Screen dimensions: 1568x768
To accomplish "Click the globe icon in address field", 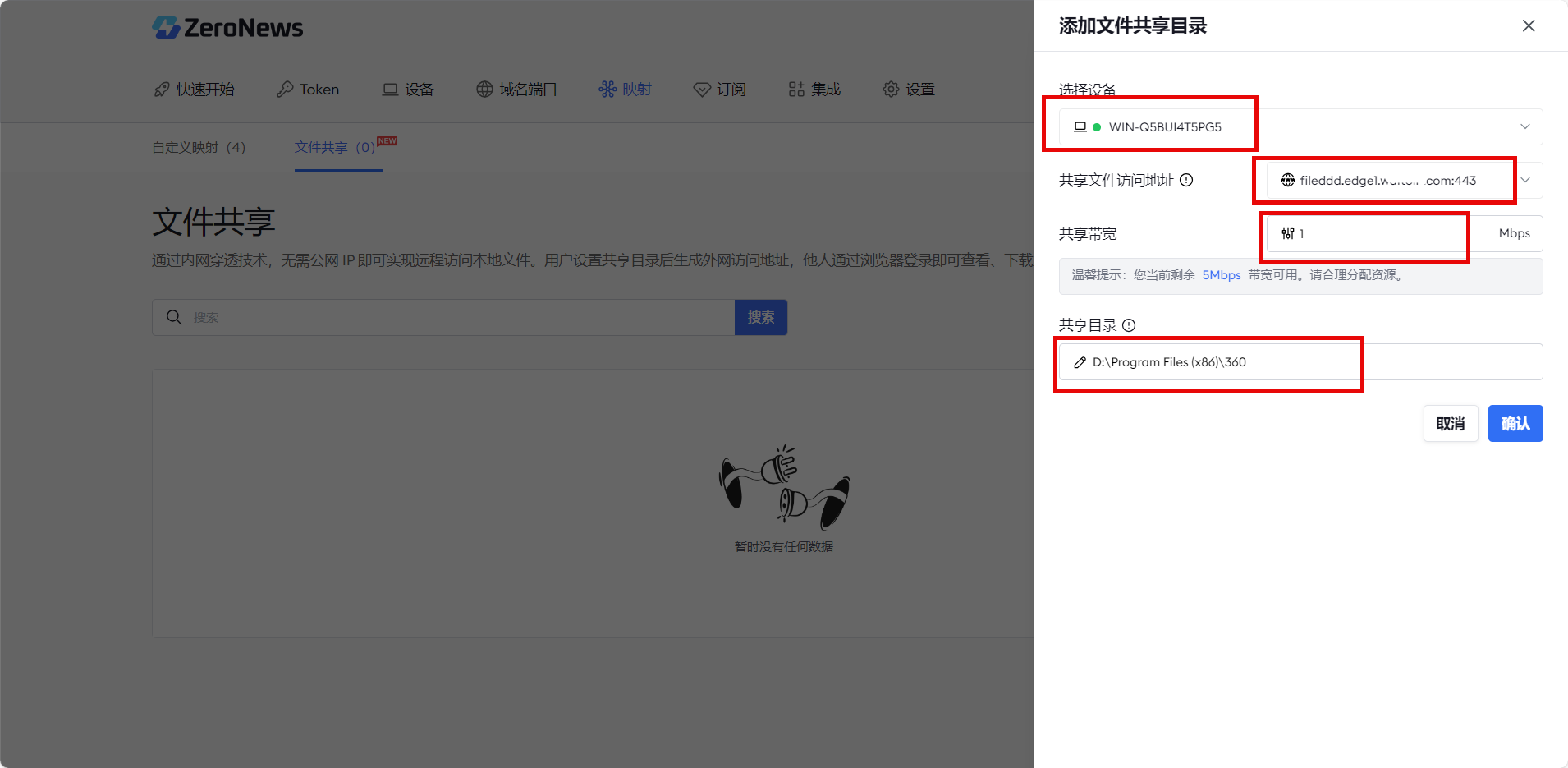I will click(1288, 181).
